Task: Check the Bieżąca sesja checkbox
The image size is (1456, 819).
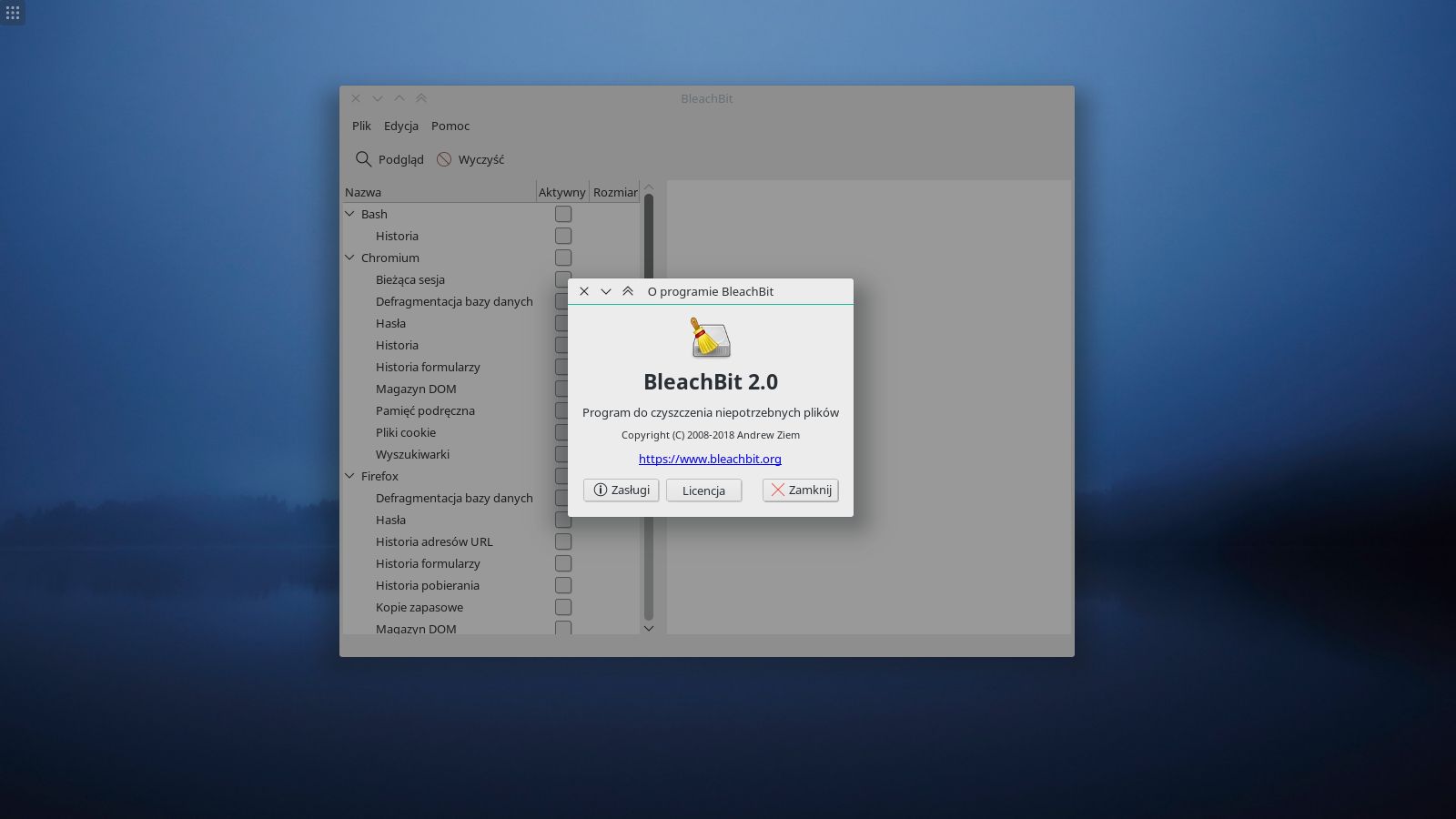Action: [561, 278]
